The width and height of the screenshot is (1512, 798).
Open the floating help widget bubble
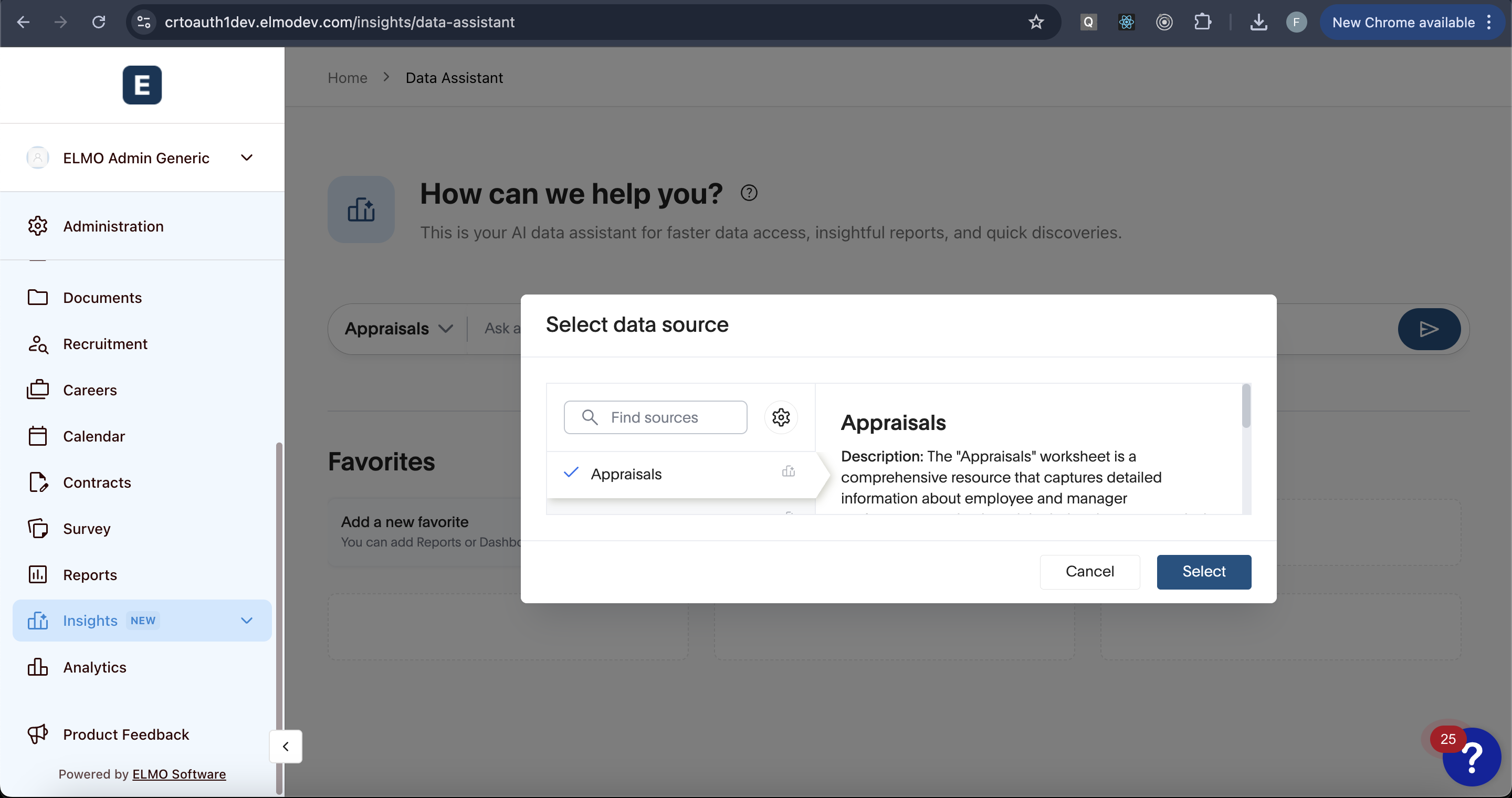1471,758
